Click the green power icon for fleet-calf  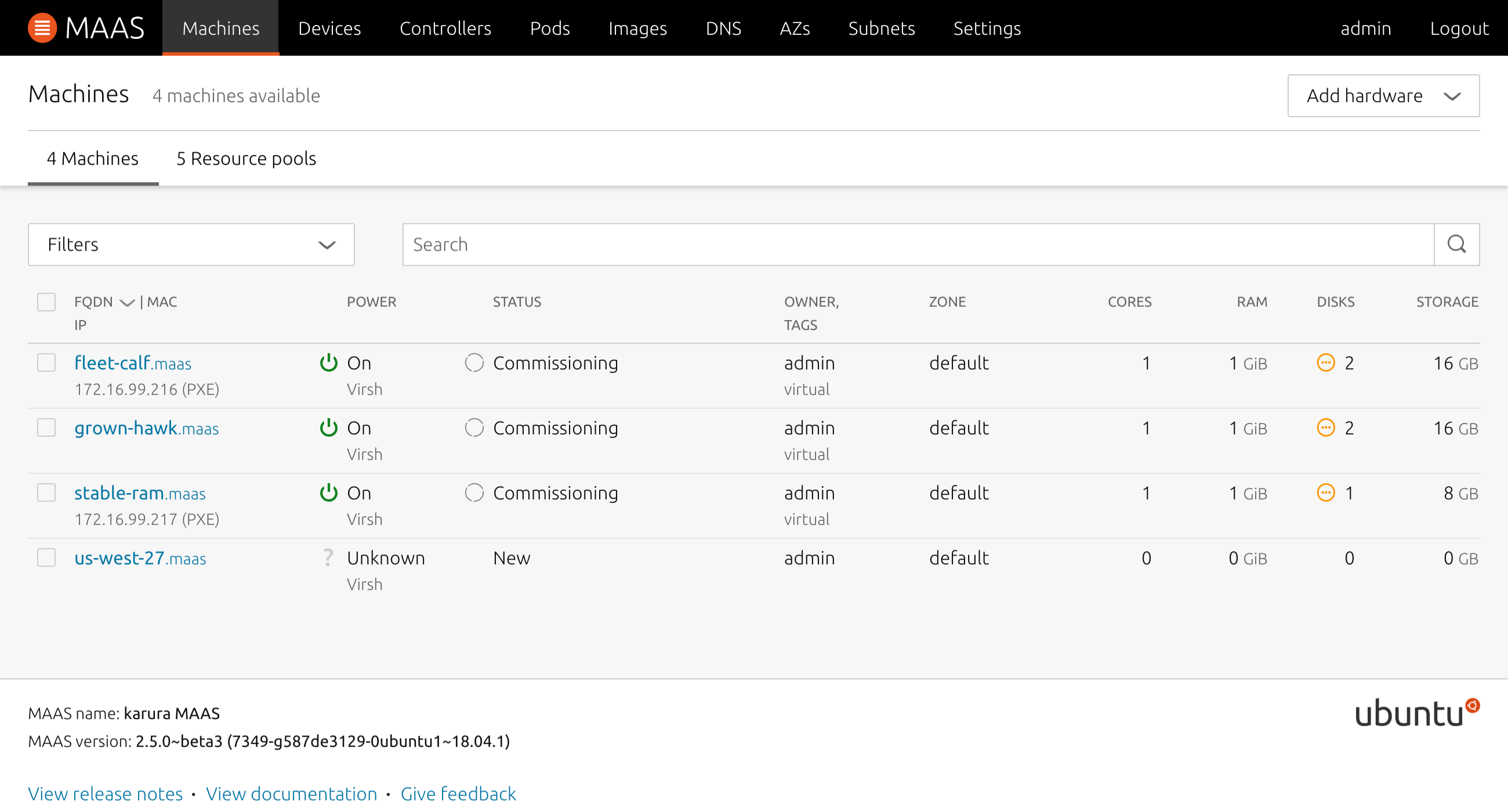coord(328,362)
